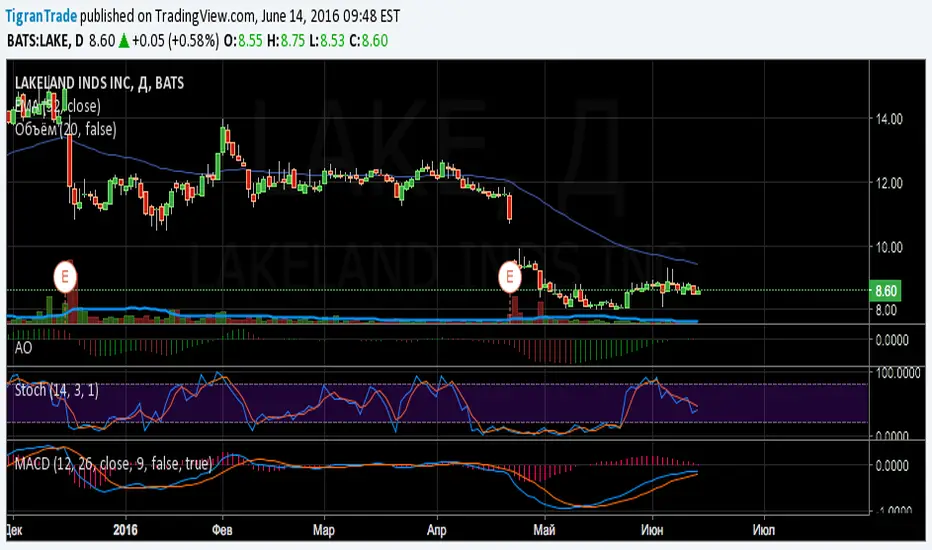Click the late-April earnings E marker

click(509, 276)
